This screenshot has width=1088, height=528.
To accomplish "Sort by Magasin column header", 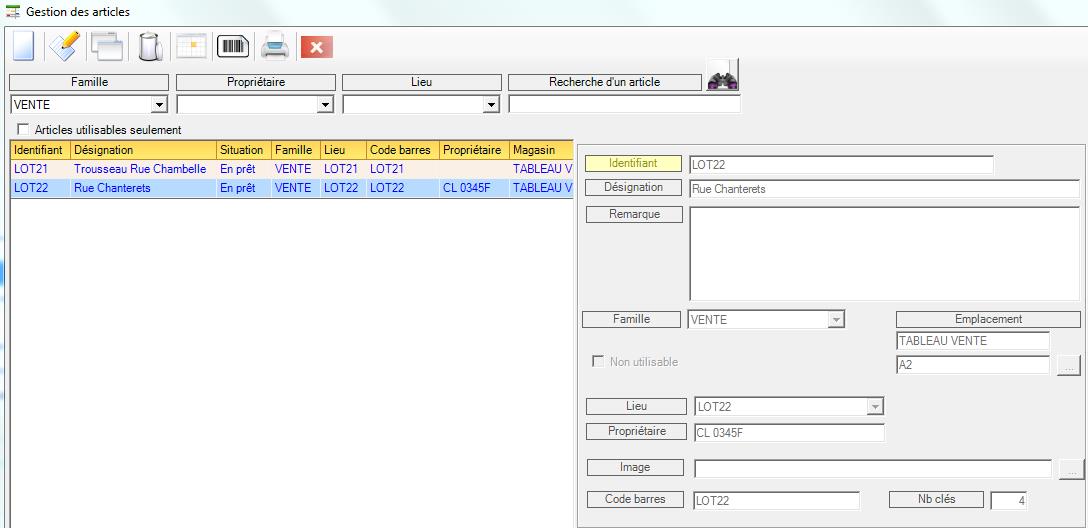I will 541,150.
